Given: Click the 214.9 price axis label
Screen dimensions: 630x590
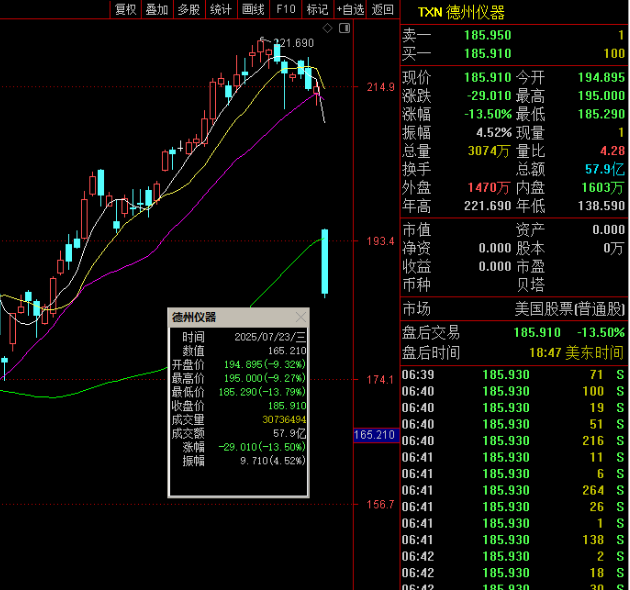Looking at the screenshot, I should [x=380, y=87].
